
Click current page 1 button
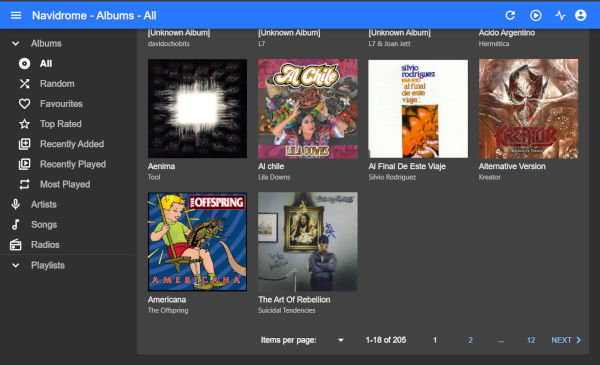(435, 340)
